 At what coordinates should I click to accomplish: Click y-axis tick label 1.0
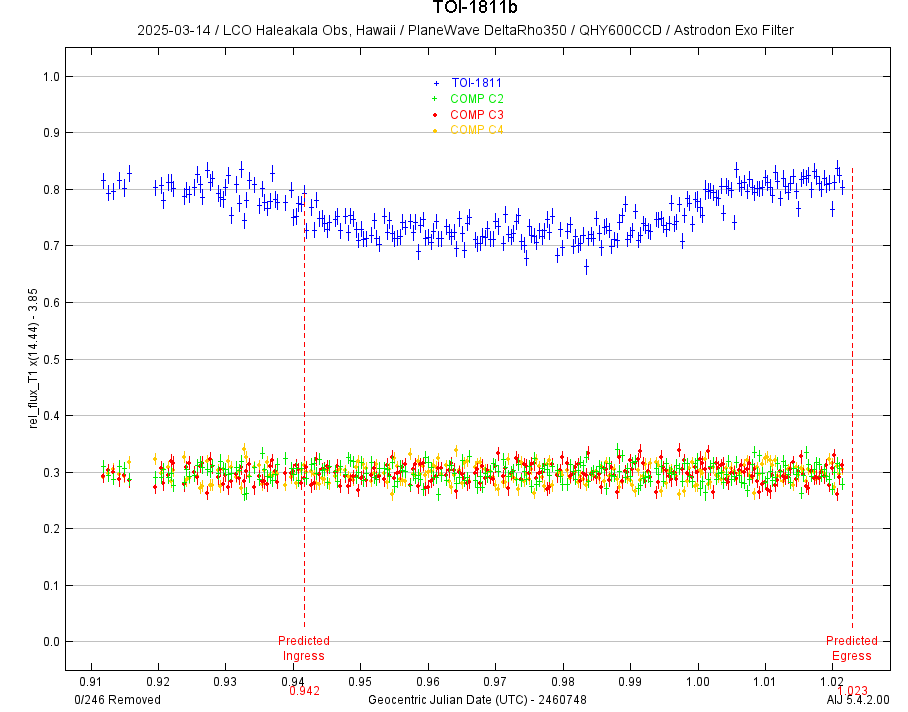52,76
